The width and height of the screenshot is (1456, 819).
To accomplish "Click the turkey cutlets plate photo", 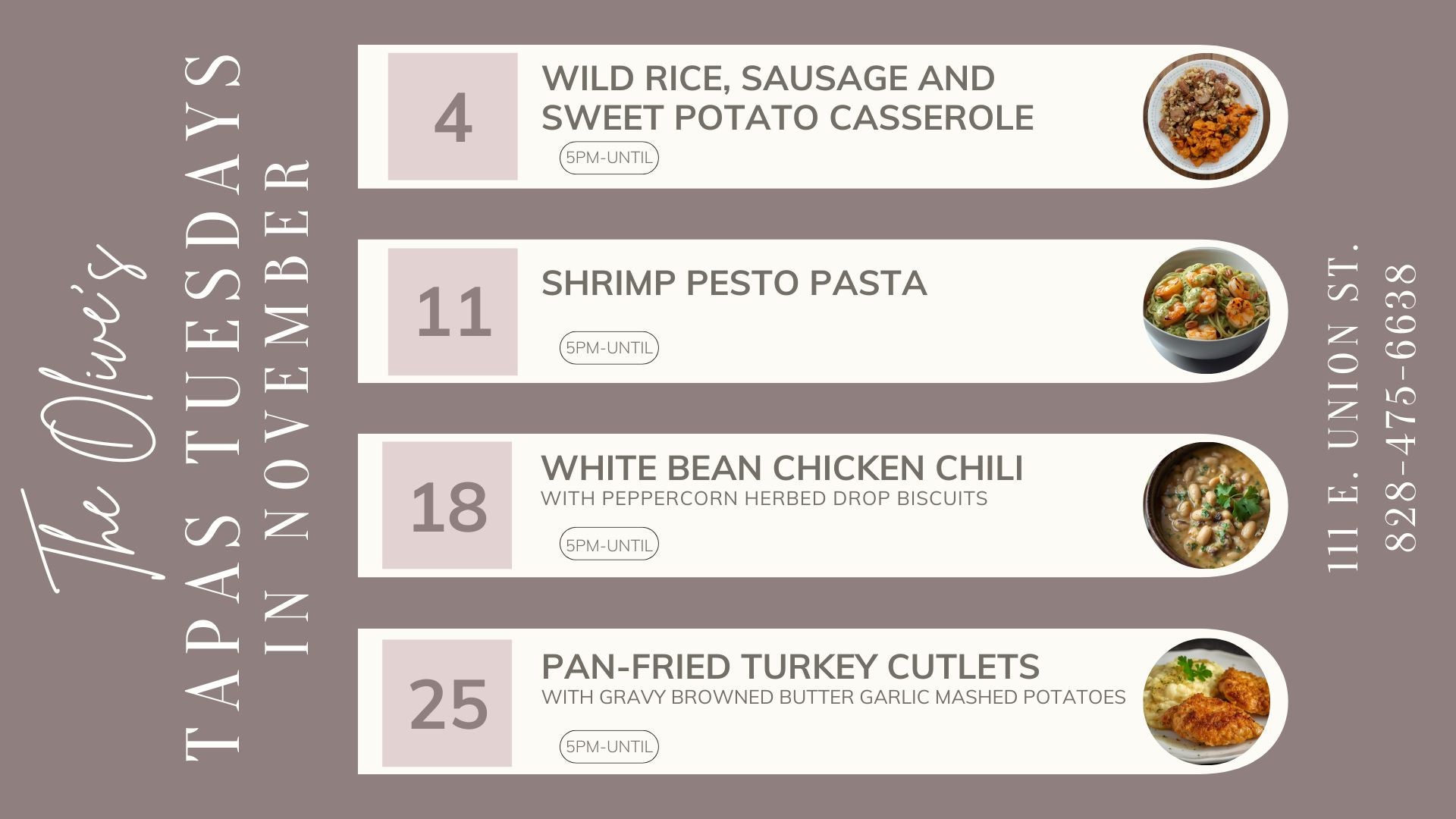I will pyautogui.click(x=1206, y=701).
